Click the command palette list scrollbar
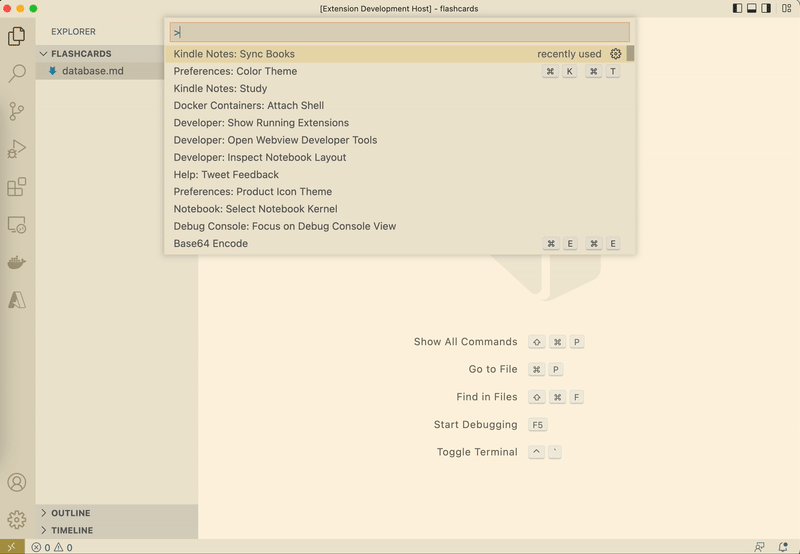800x554 pixels. tap(631, 54)
